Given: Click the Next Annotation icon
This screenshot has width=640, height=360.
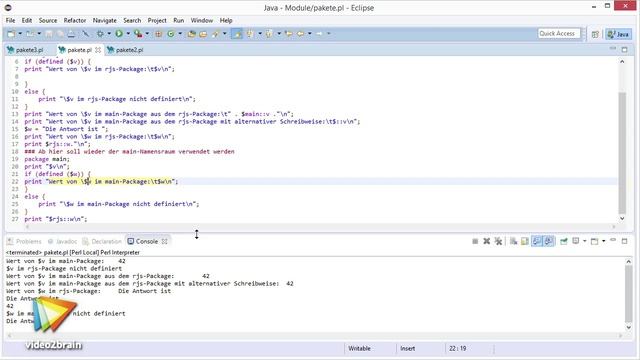Looking at the screenshot, I should (250, 34).
